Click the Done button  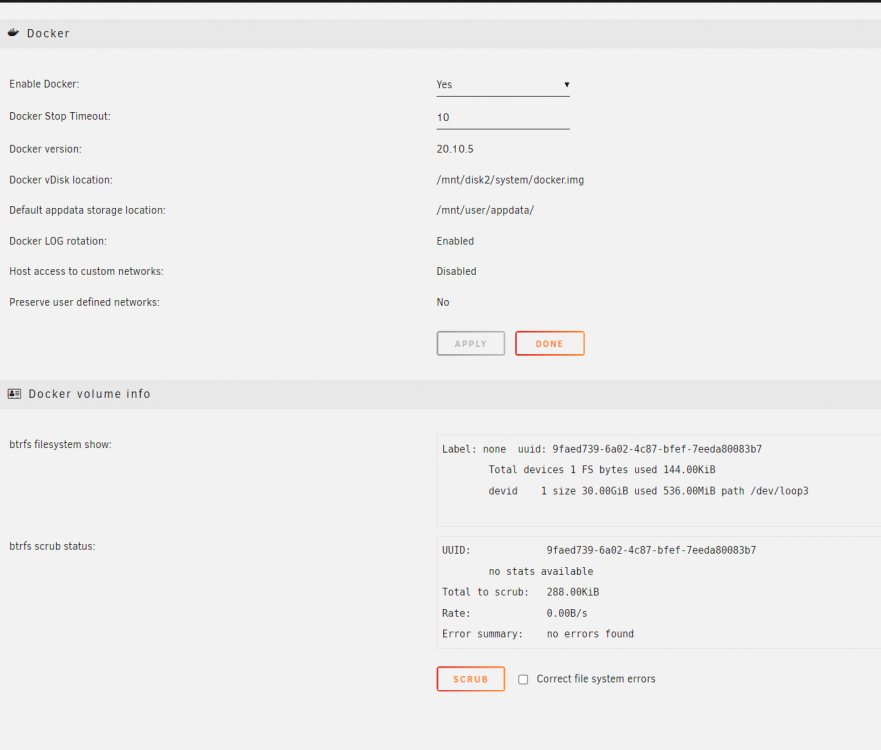pyautogui.click(x=550, y=343)
